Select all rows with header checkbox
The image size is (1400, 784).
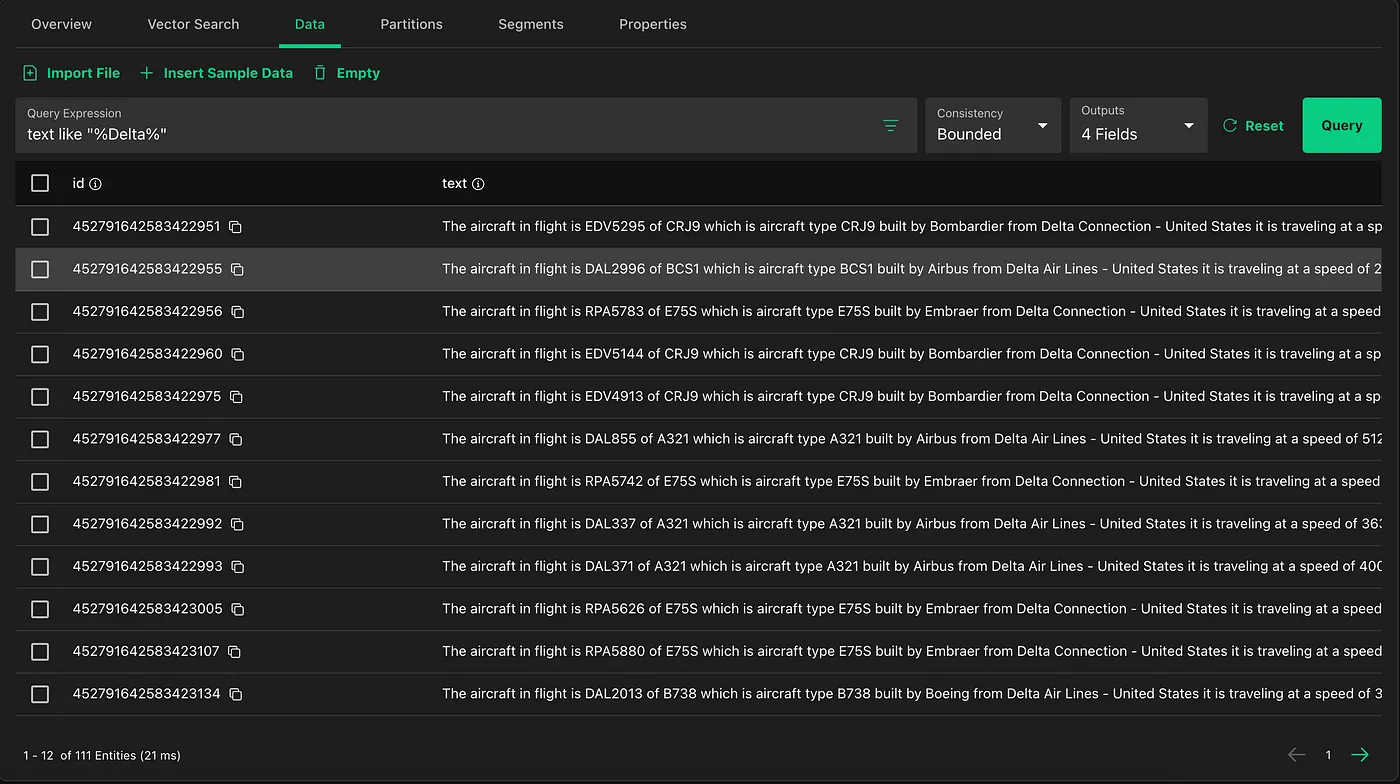[x=40, y=183]
